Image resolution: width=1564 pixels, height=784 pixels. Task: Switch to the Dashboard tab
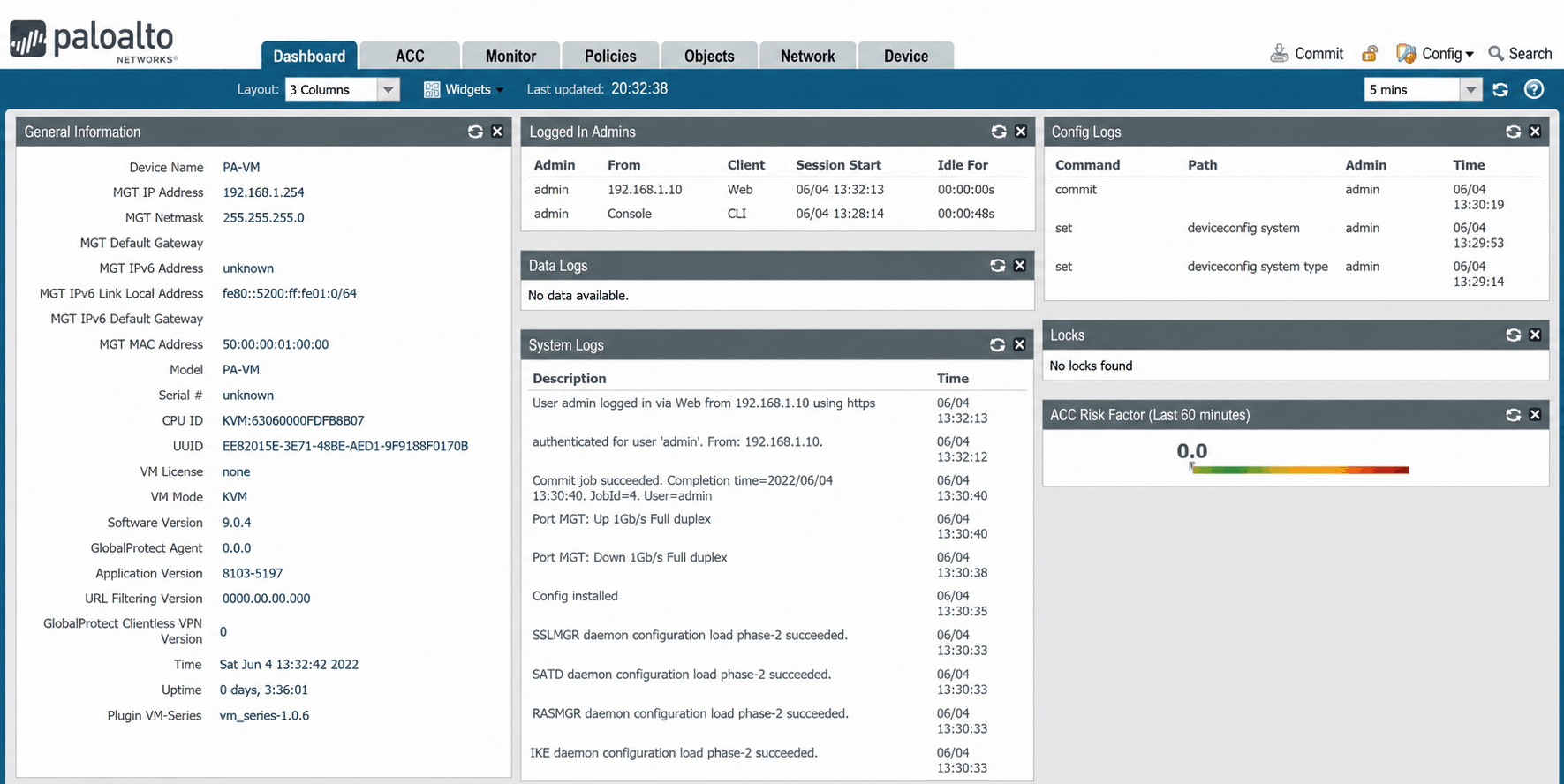tap(309, 56)
